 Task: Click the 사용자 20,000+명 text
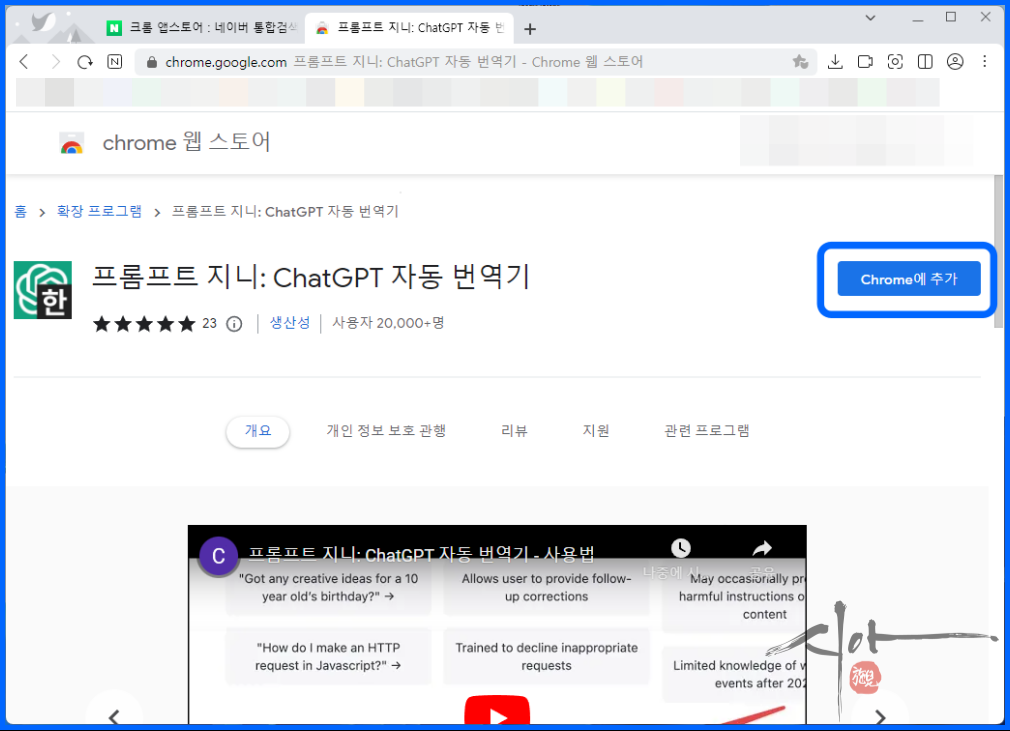pos(388,323)
